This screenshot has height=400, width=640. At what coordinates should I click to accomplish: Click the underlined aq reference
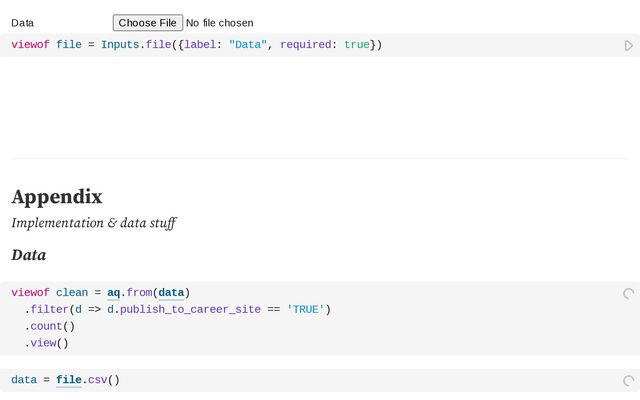coord(114,293)
